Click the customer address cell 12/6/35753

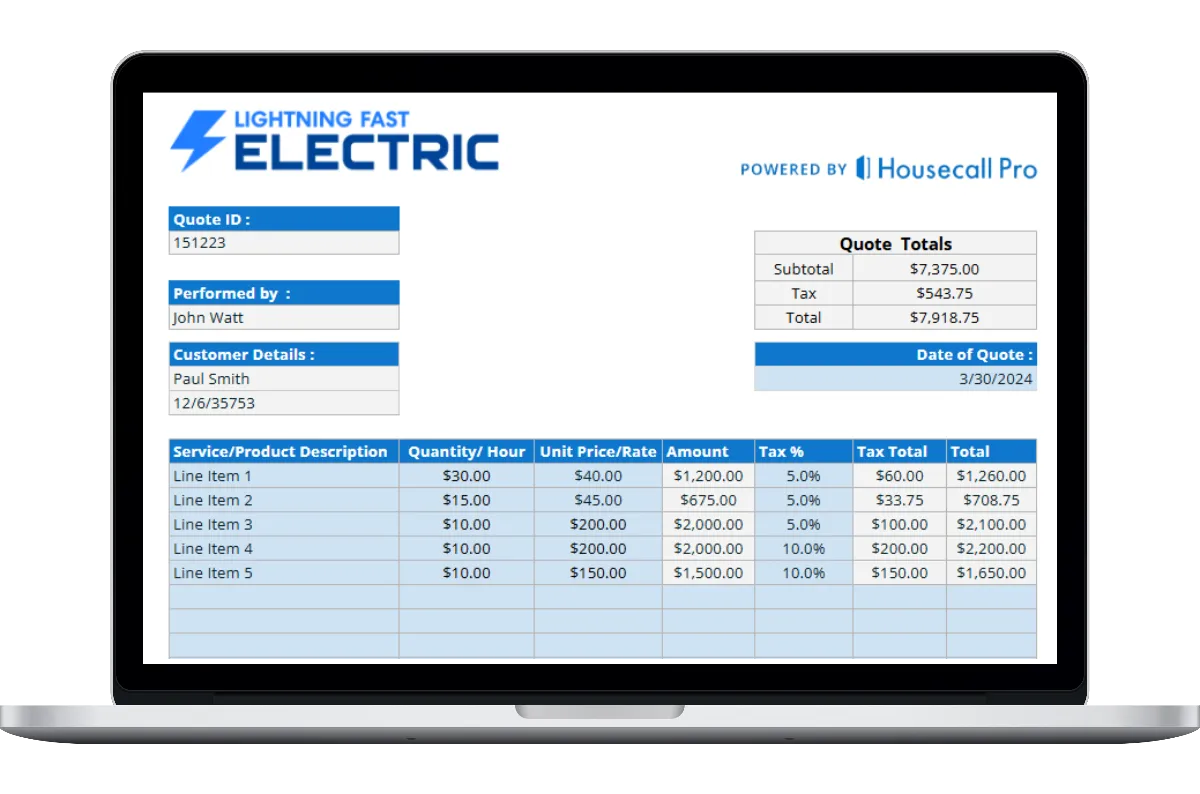point(284,403)
